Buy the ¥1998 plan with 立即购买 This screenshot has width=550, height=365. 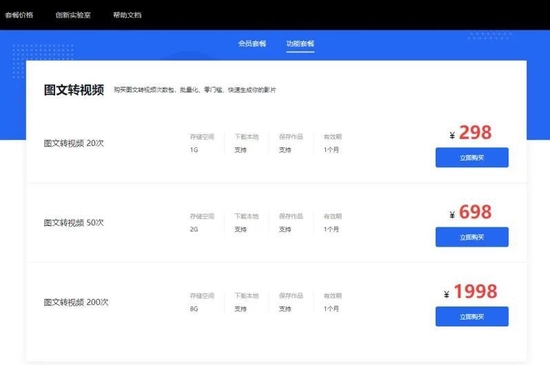472,317
